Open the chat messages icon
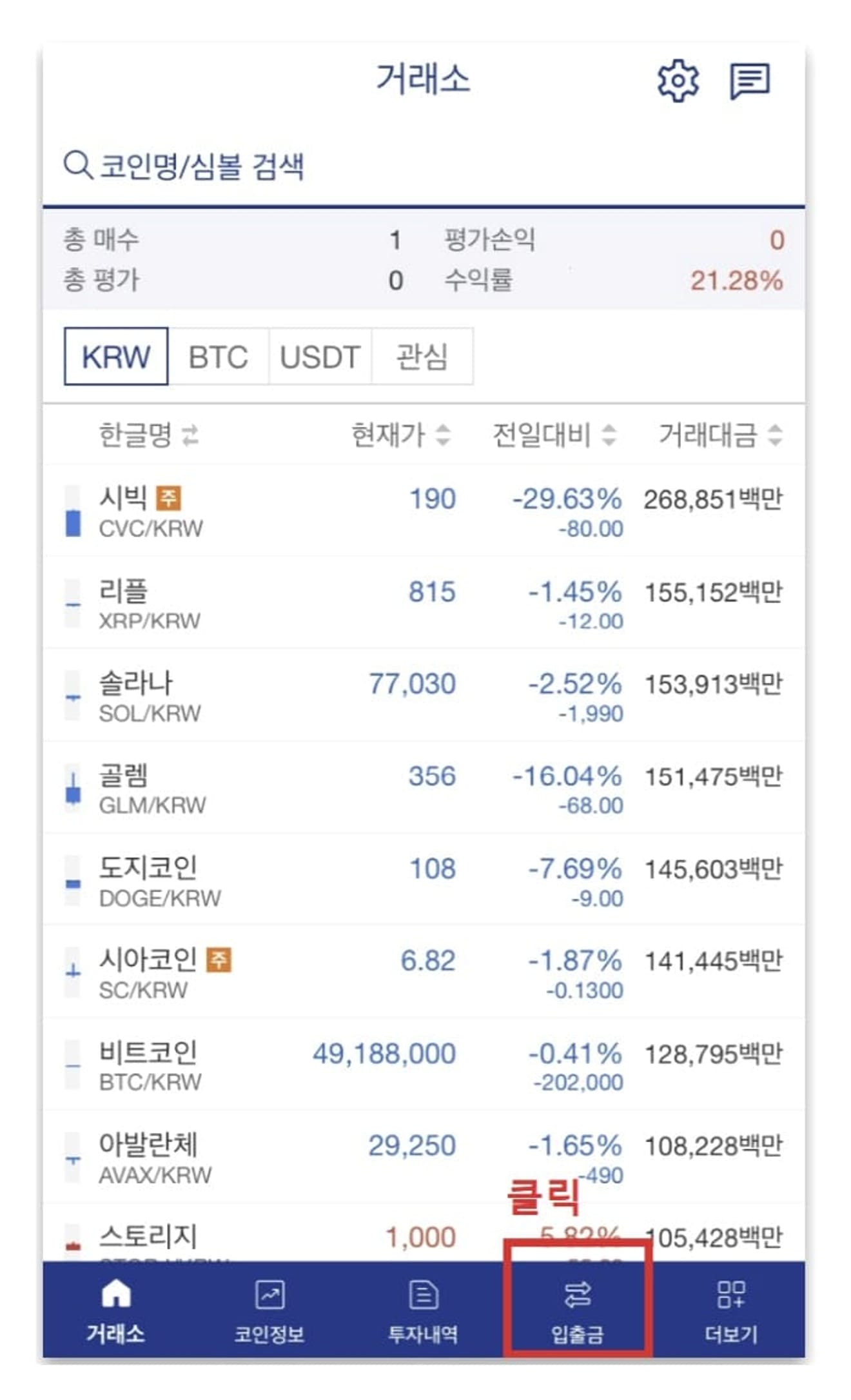 click(750, 81)
